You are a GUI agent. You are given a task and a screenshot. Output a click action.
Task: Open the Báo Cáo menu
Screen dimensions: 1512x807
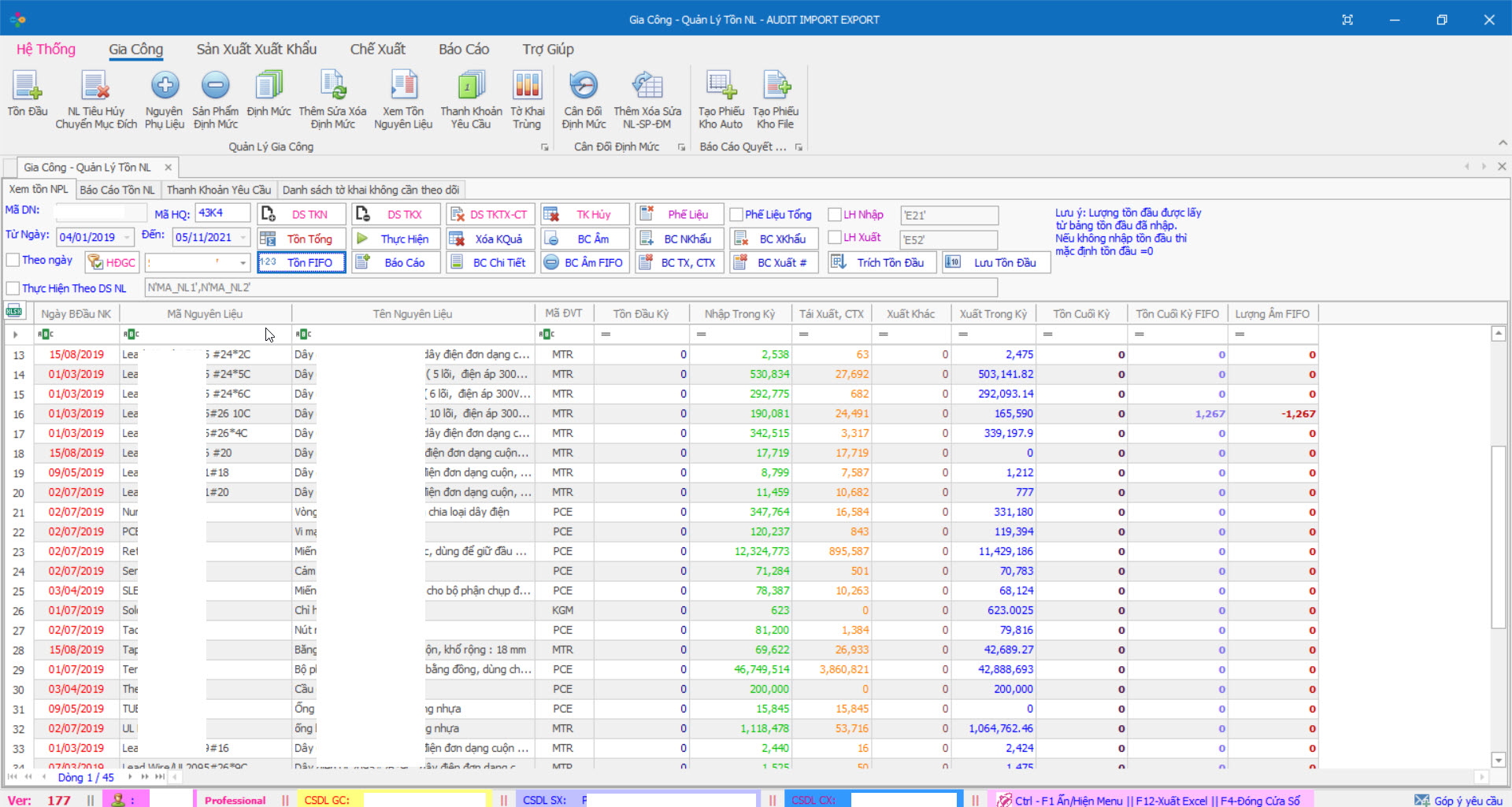(x=463, y=50)
